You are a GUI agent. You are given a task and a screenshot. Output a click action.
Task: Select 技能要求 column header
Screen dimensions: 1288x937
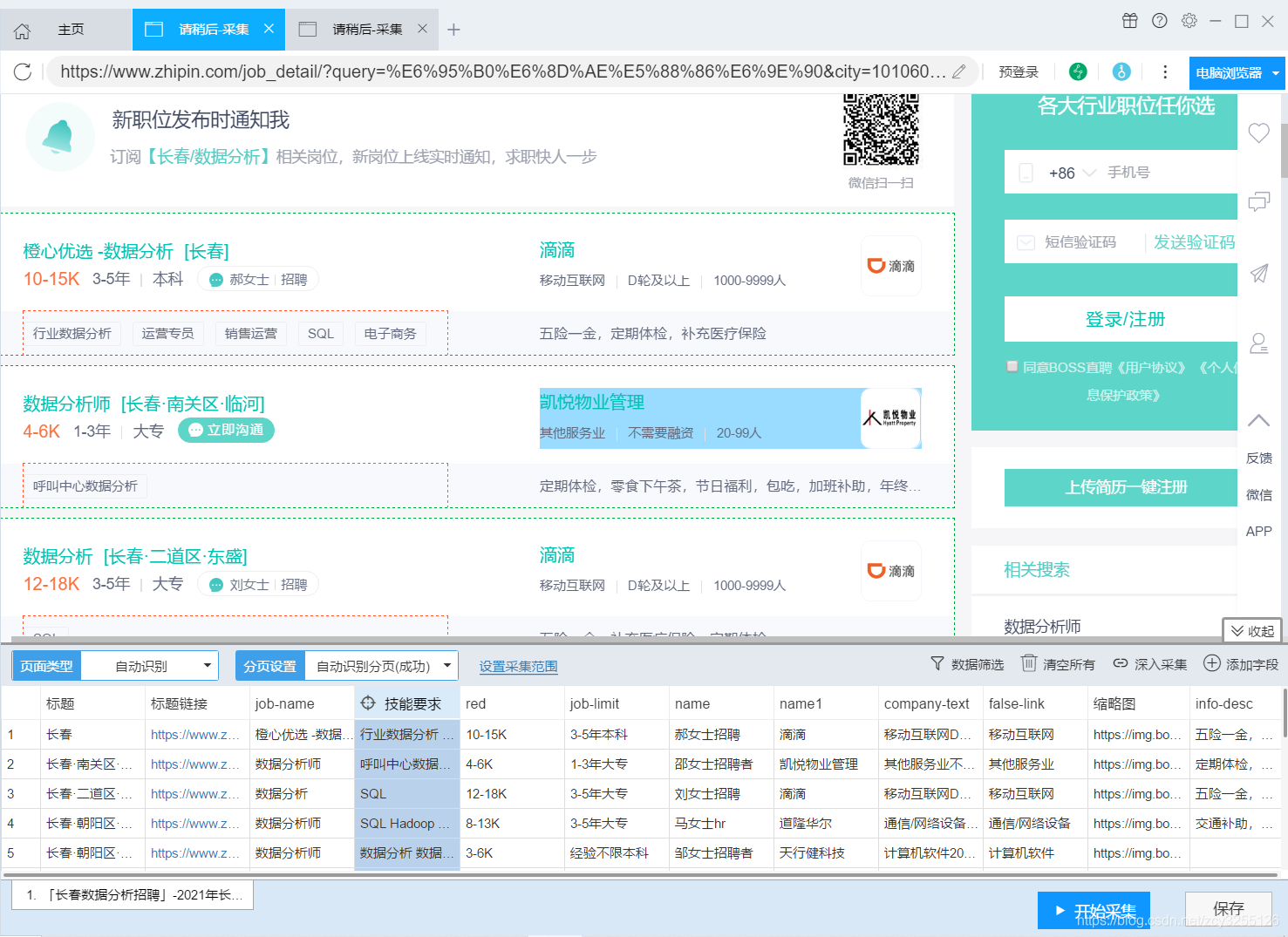point(407,703)
